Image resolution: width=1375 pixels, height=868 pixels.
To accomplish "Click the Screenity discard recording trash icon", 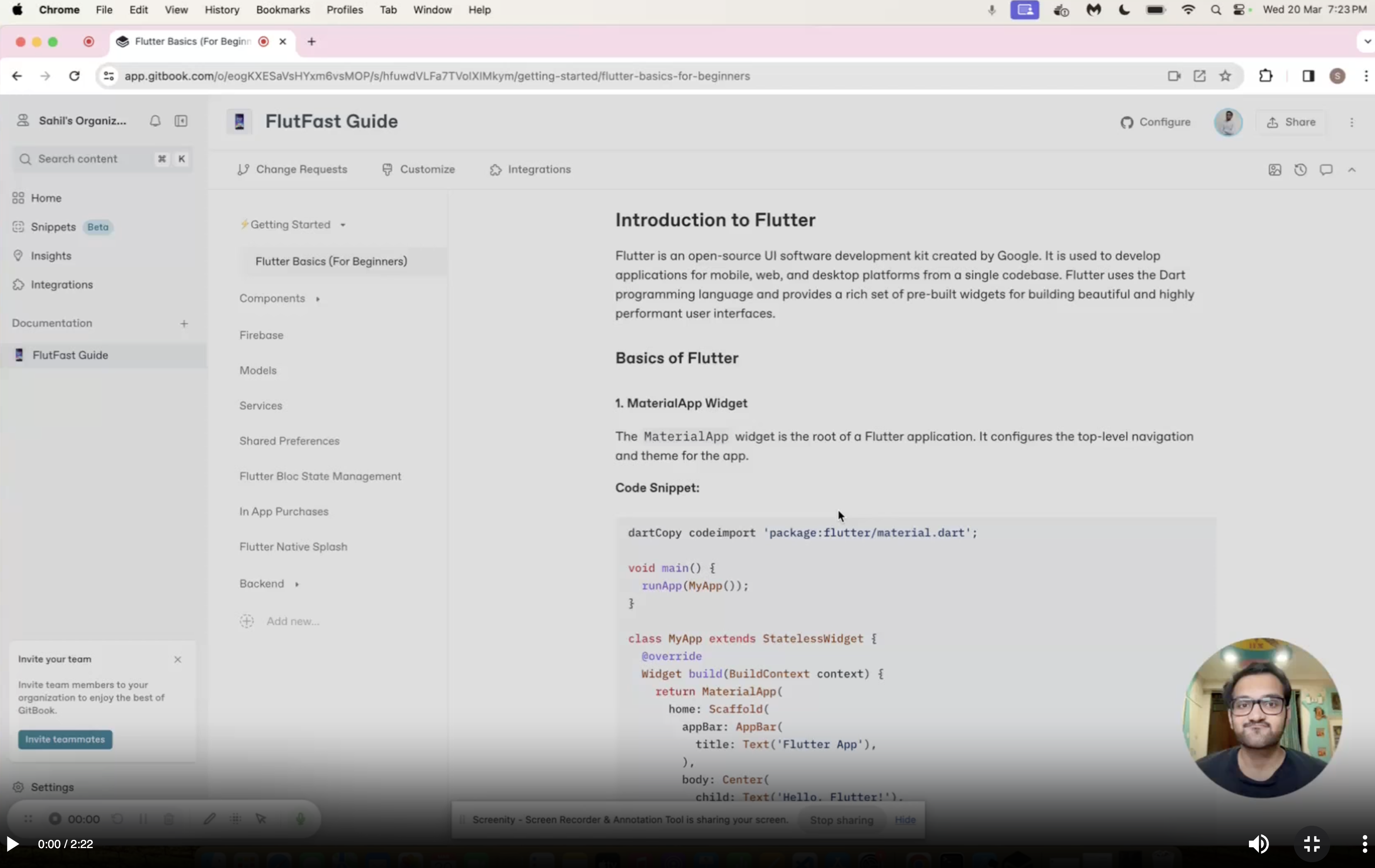I will coord(168,820).
